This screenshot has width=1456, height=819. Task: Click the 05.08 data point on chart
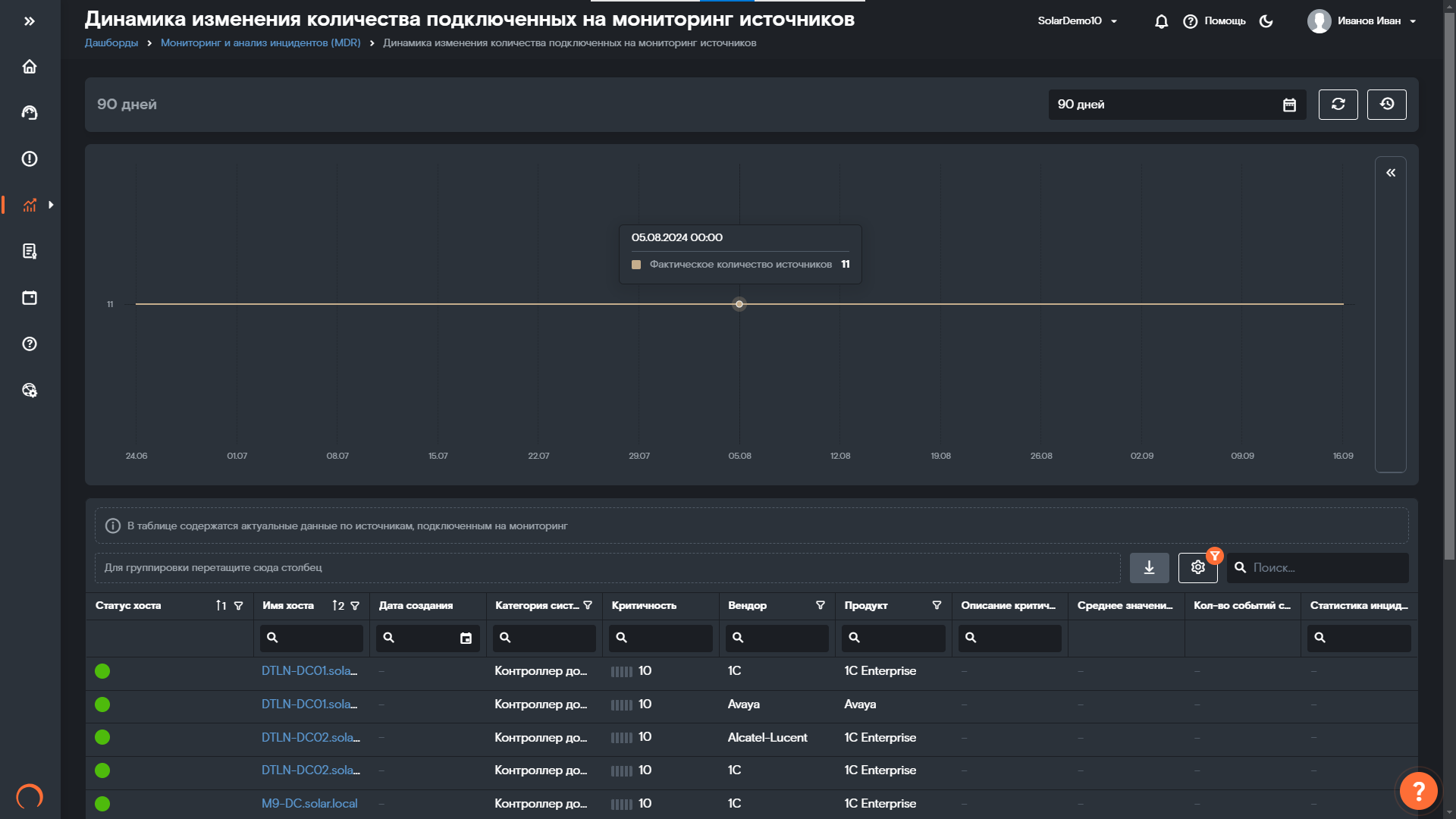tap(739, 304)
